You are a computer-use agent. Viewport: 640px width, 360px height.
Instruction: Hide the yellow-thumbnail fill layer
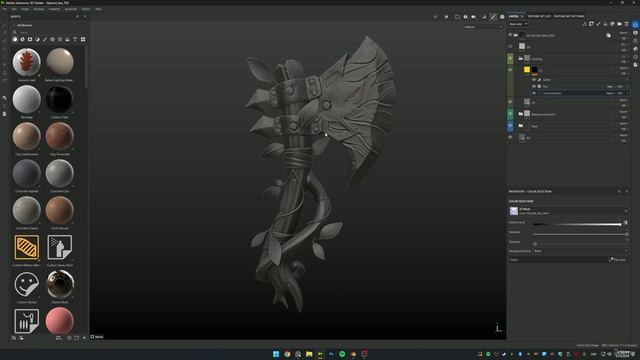[510, 70]
